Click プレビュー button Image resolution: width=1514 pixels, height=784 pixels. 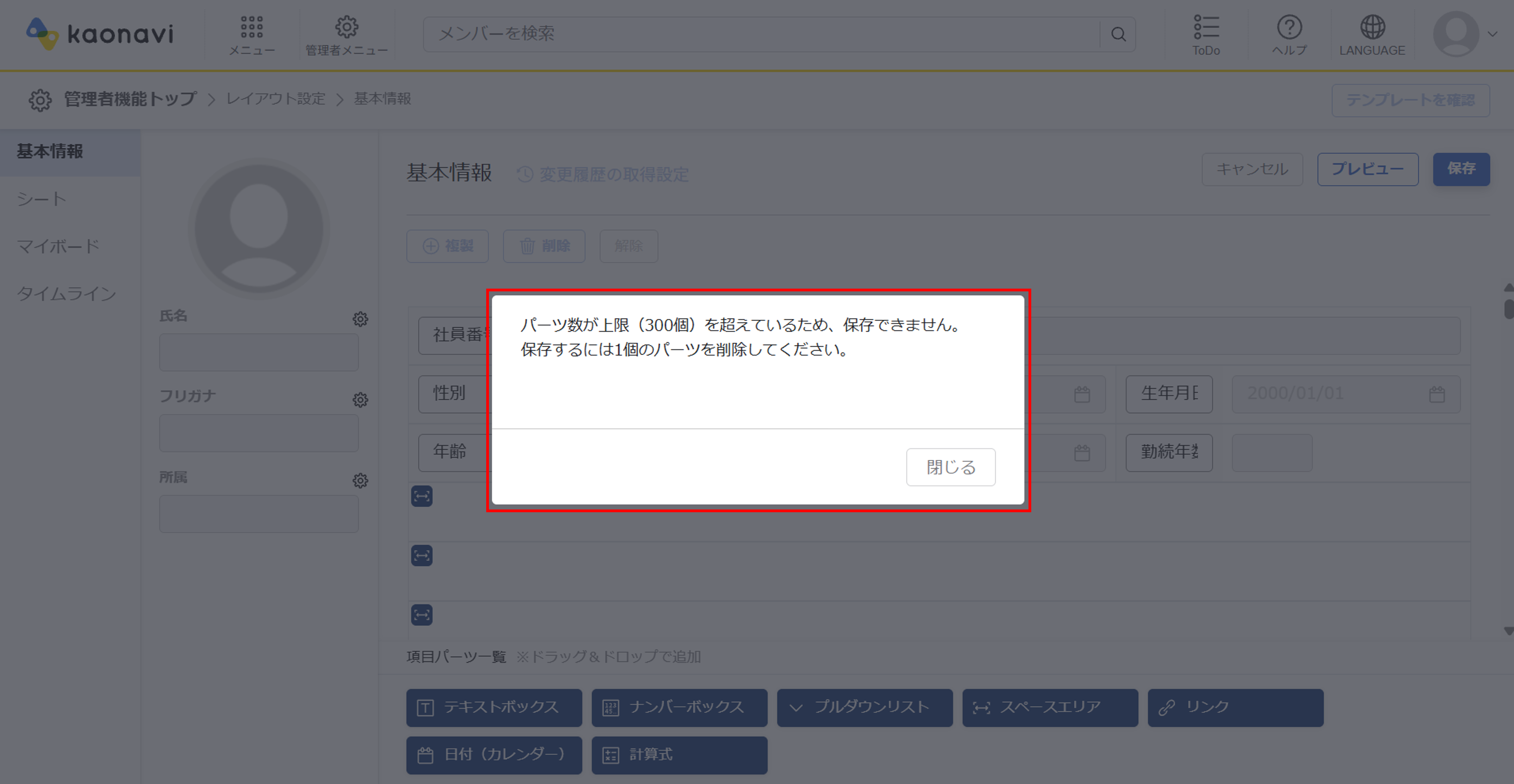pos(1368,169)
